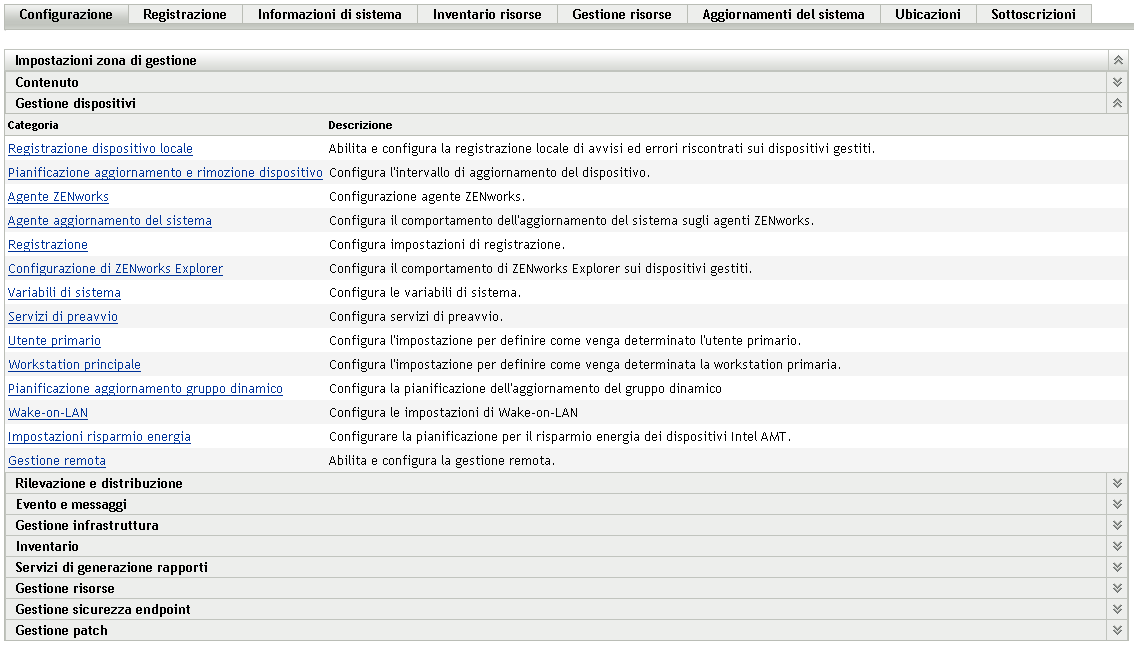The image size is (1134, 647).
Task: Expand the Evento e messaggi section
Action: point(1116,504)
